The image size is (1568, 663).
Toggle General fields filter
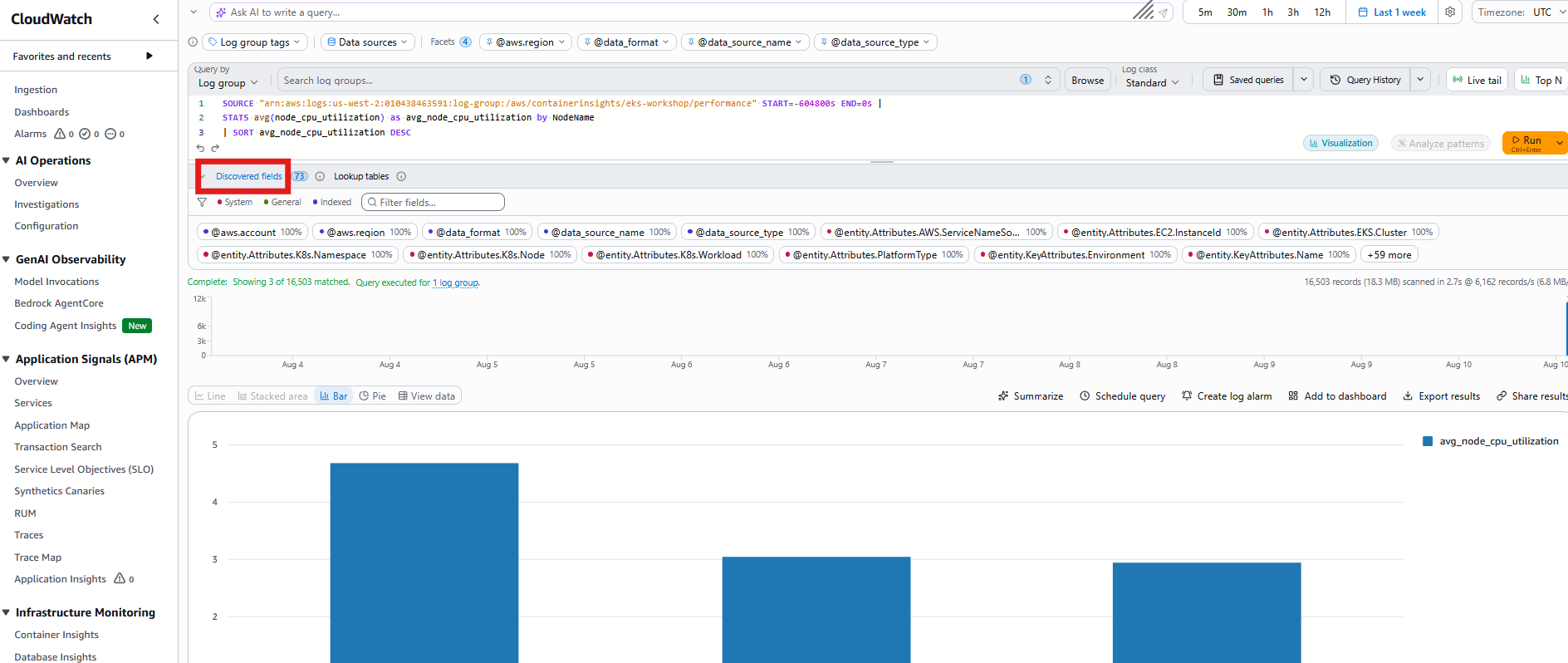(x=282, y=202)
